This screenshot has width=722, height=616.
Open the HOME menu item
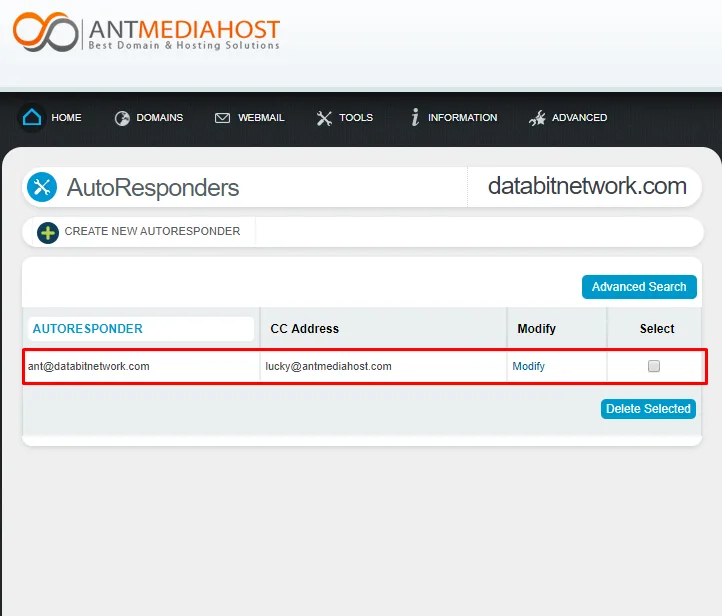[x=66, y=118]
